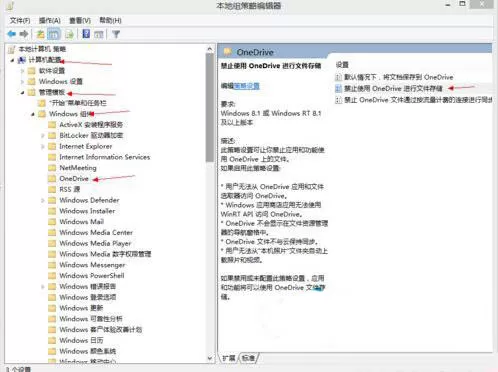Viewport: 498px width, 372px height.
Task: Open the 查看(V) menu
Action: click(80, 21)
